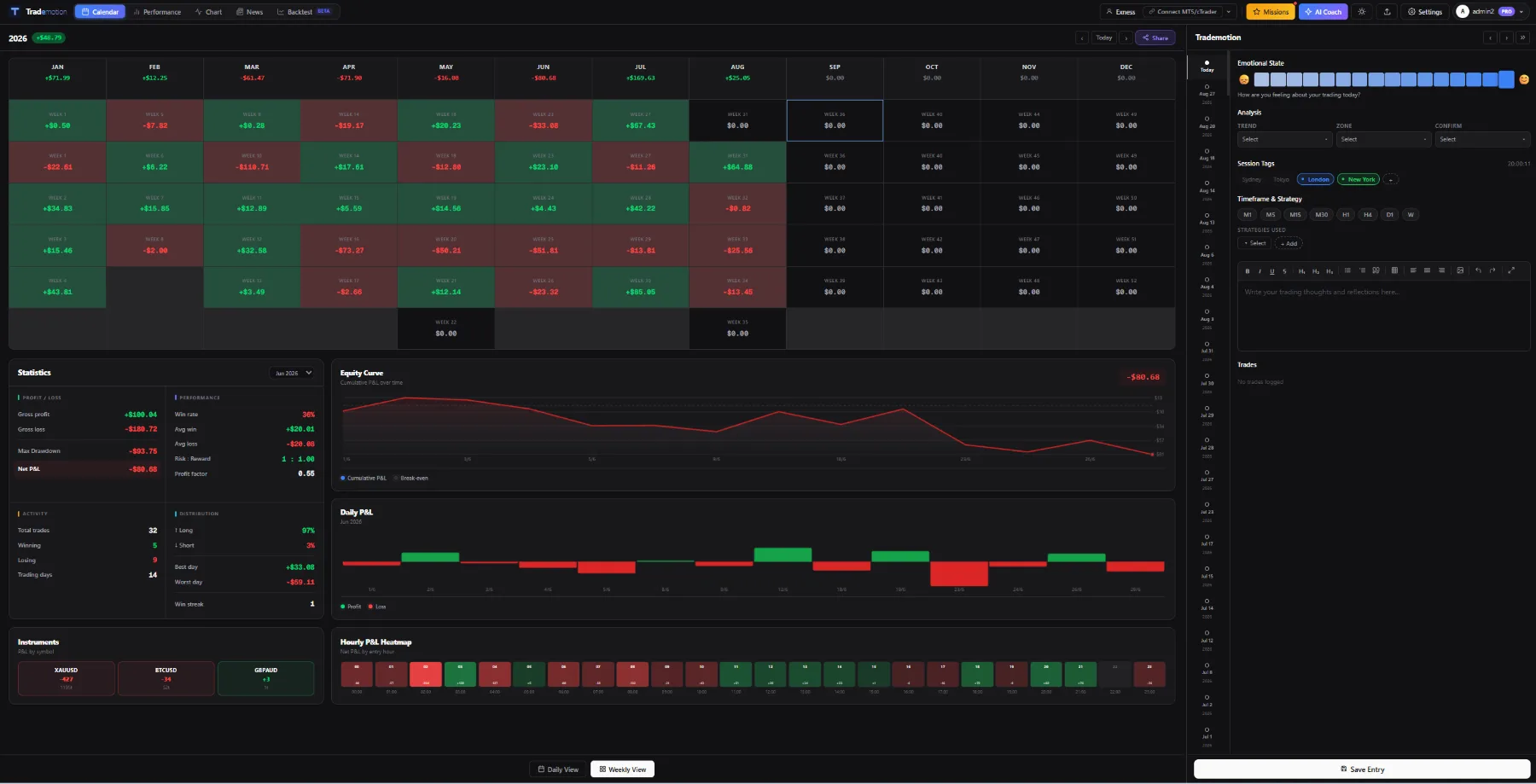Open the CONFIRM Select dropdown

1482,139
